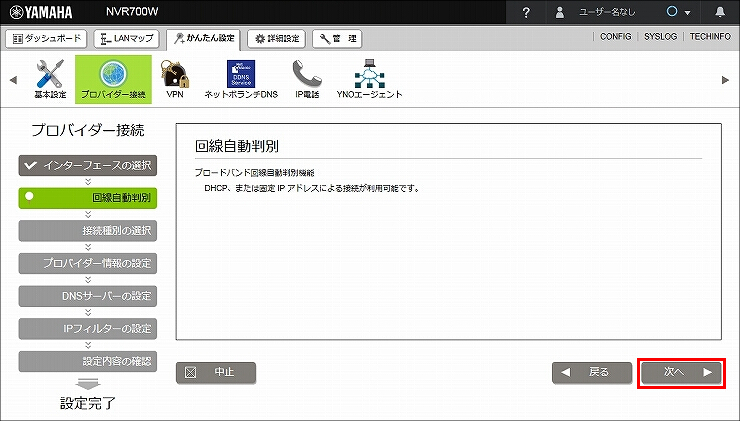Open the help question mark icon
The height and width of the screenshot is (421, 740).
(526, 12)
